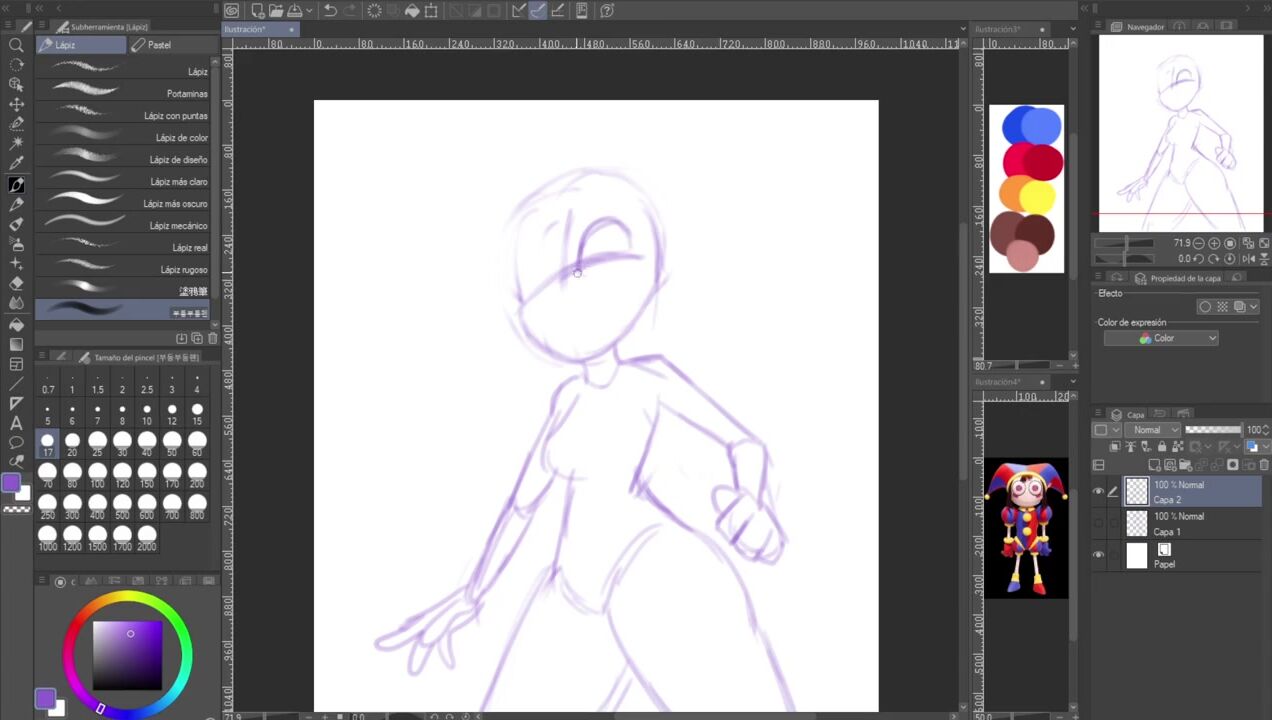Click the delete layer trash icon
The width and height of the screenshot is (1272, 720).
(1262, 465)
